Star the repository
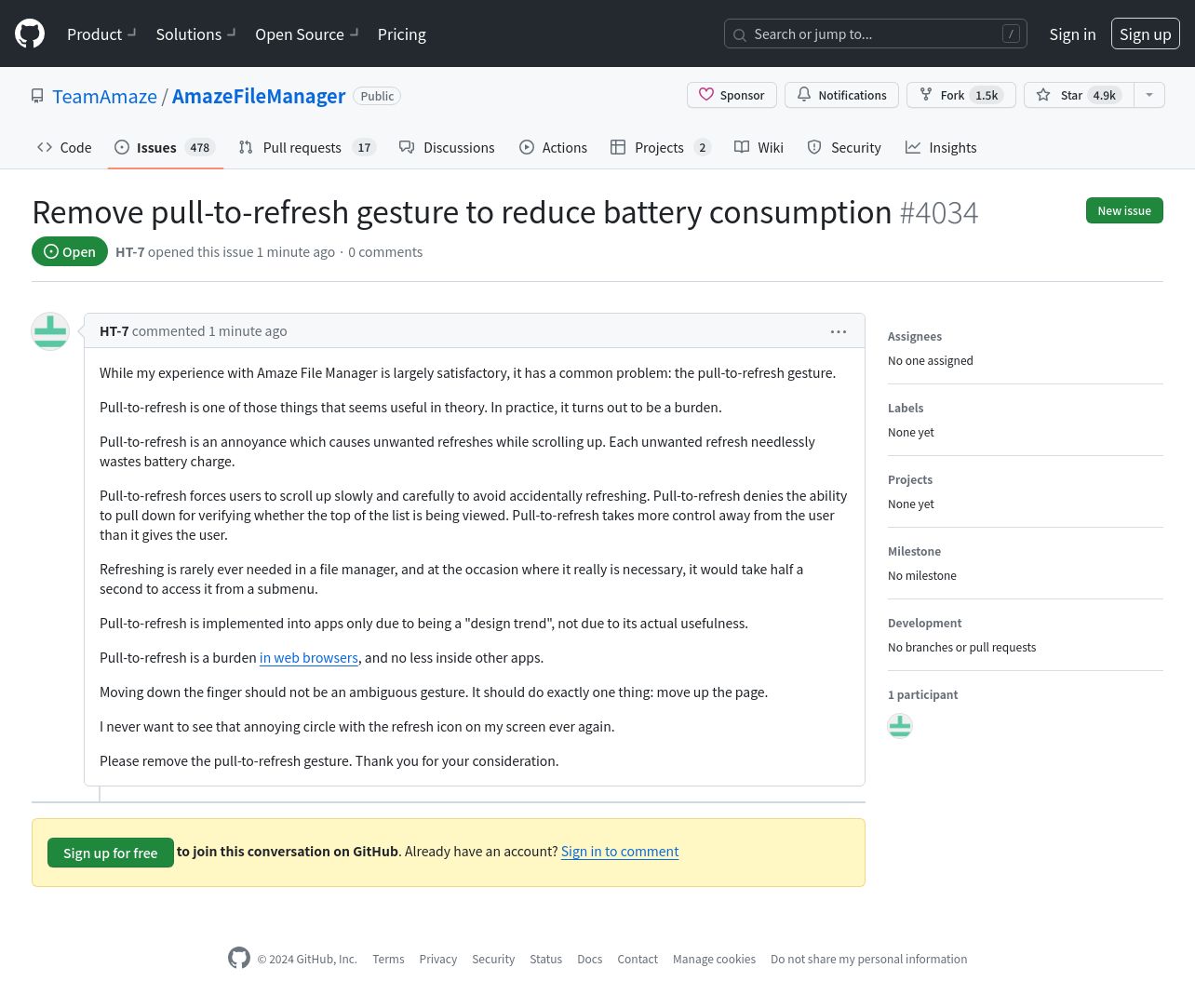 1079,95
